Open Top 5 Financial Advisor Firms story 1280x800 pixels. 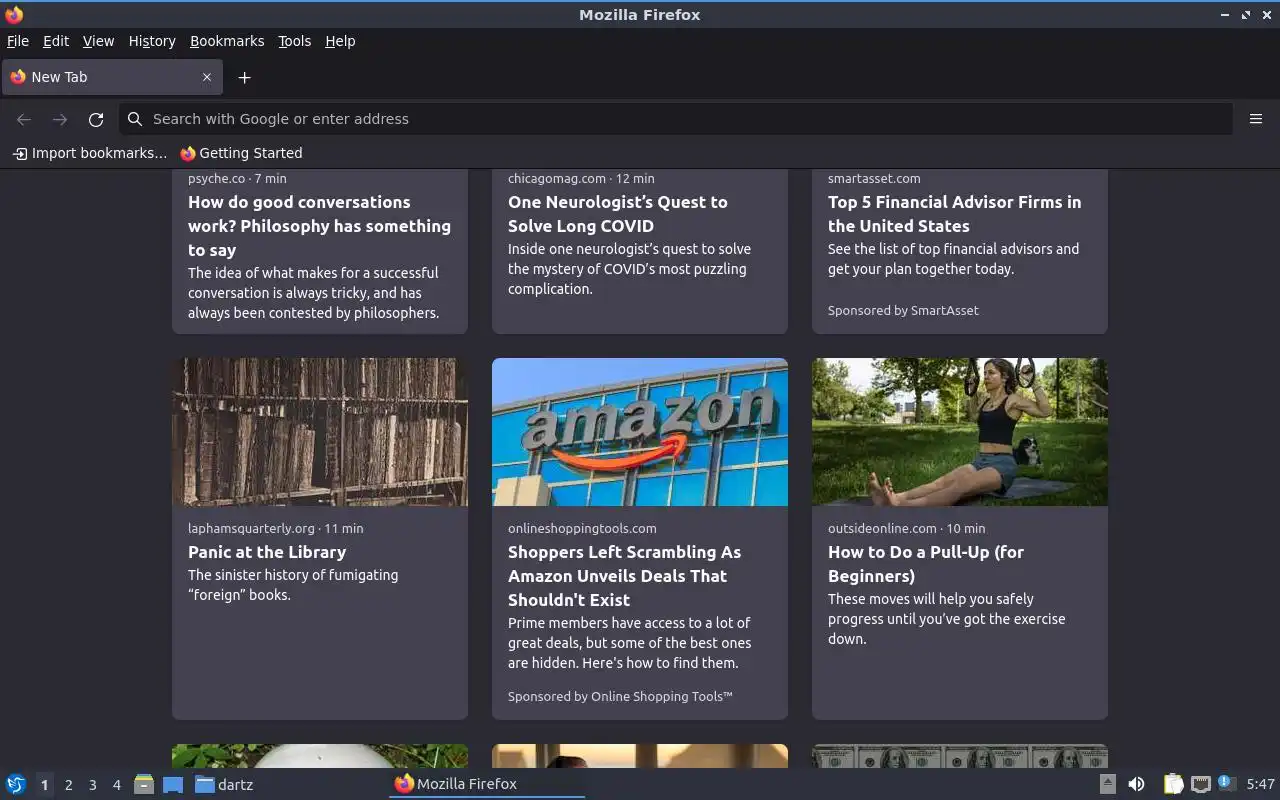tap(954, 214)
